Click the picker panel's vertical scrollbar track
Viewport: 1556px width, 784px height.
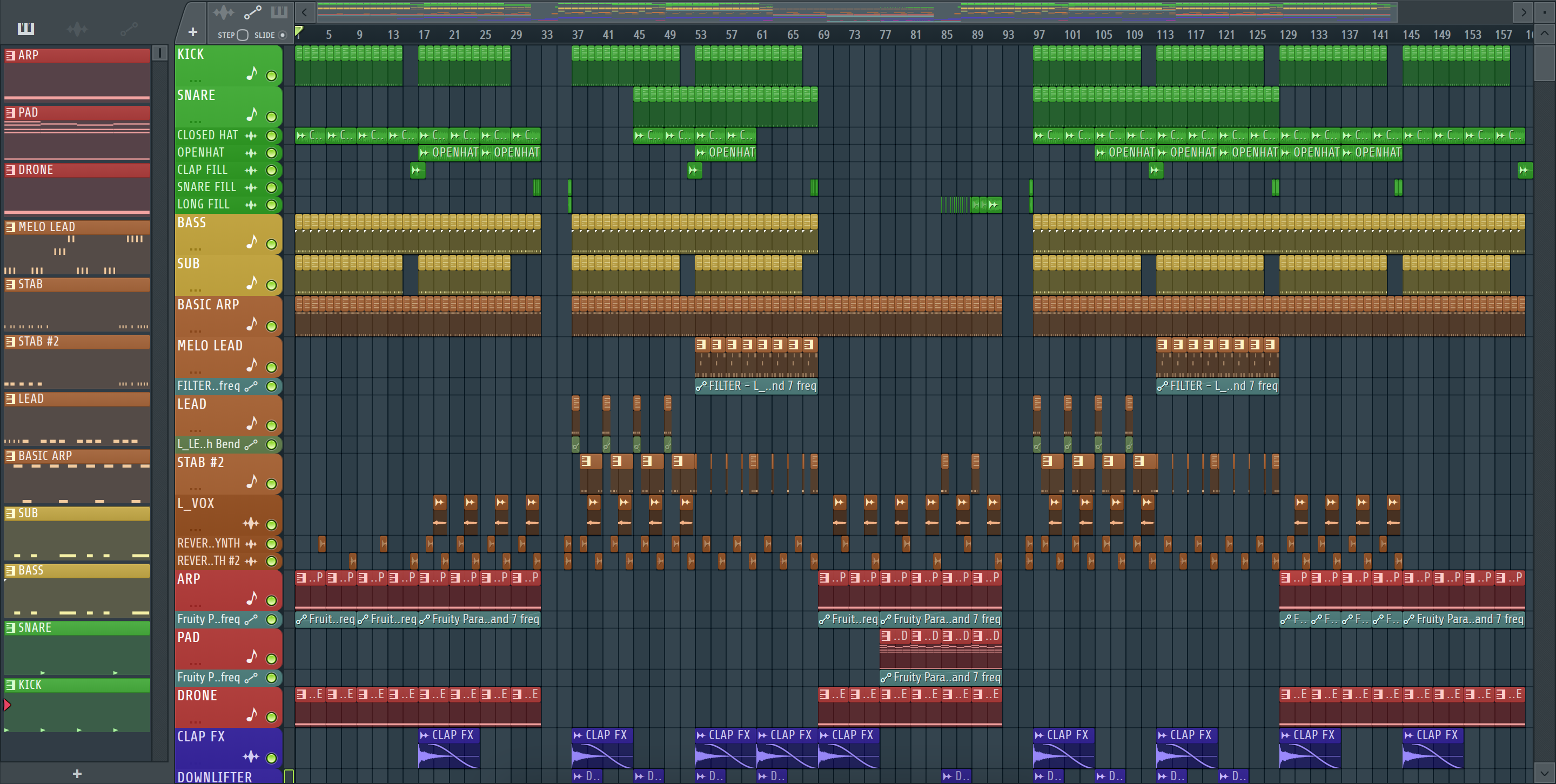click(x=160, y=410)
